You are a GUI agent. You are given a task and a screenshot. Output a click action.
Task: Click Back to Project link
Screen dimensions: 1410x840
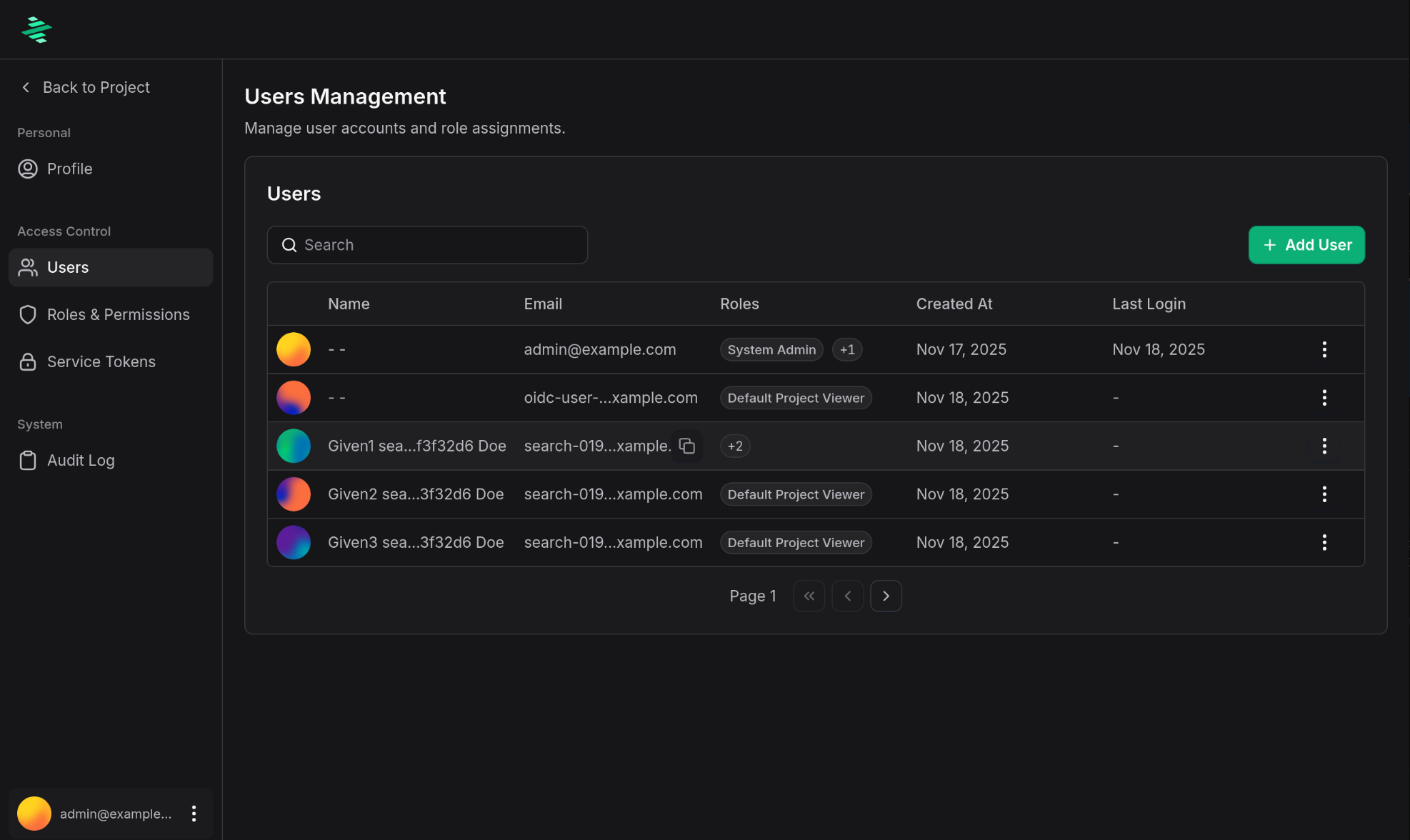(x=84, y=87)
